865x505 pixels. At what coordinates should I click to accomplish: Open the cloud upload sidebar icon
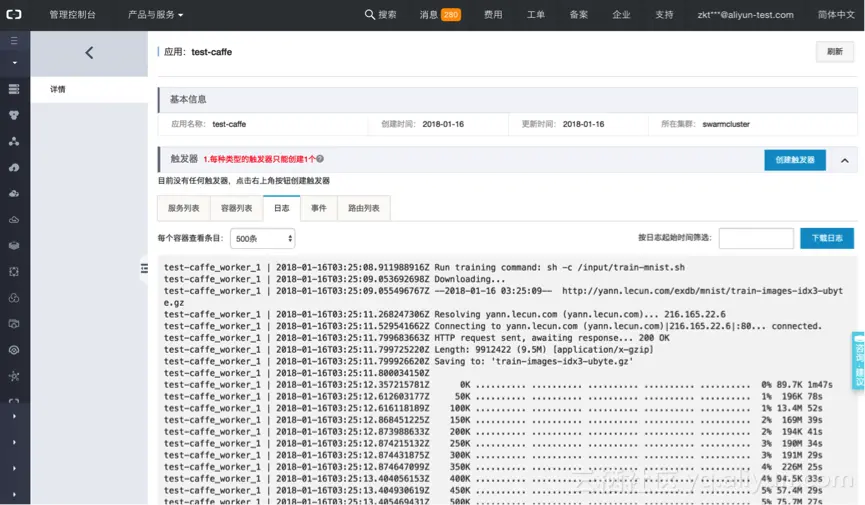pos(14,167)
